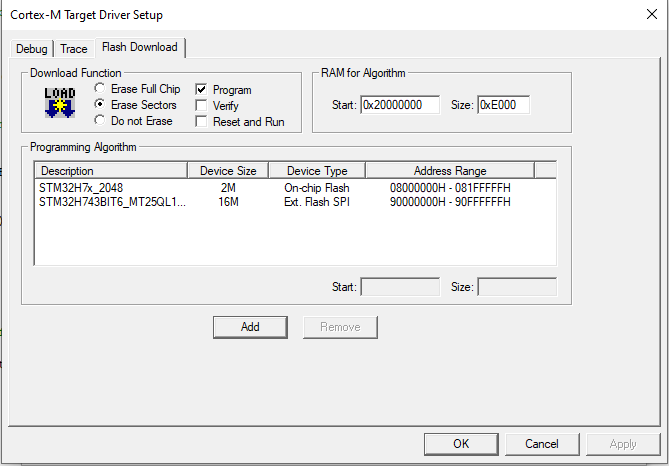Click the 2M device size cell

pyautogui.click(x=228, y=188)
